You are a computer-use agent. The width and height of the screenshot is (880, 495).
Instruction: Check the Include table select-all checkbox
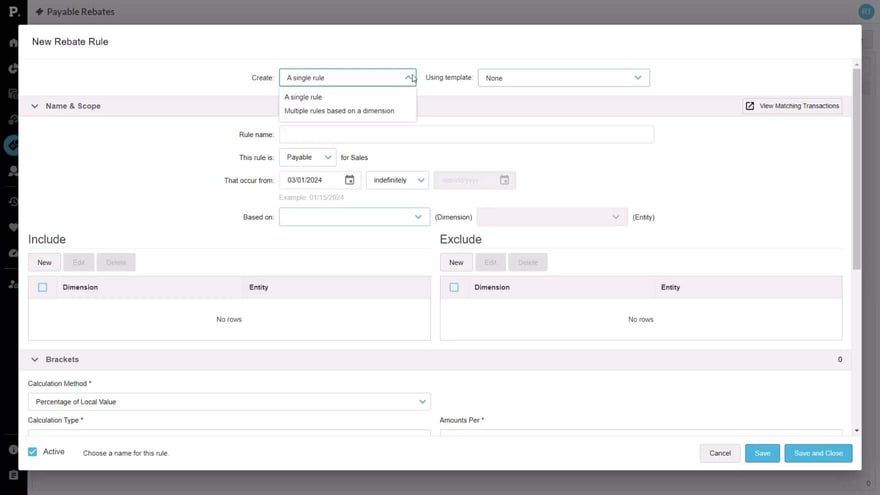click(x=43, y=287)
